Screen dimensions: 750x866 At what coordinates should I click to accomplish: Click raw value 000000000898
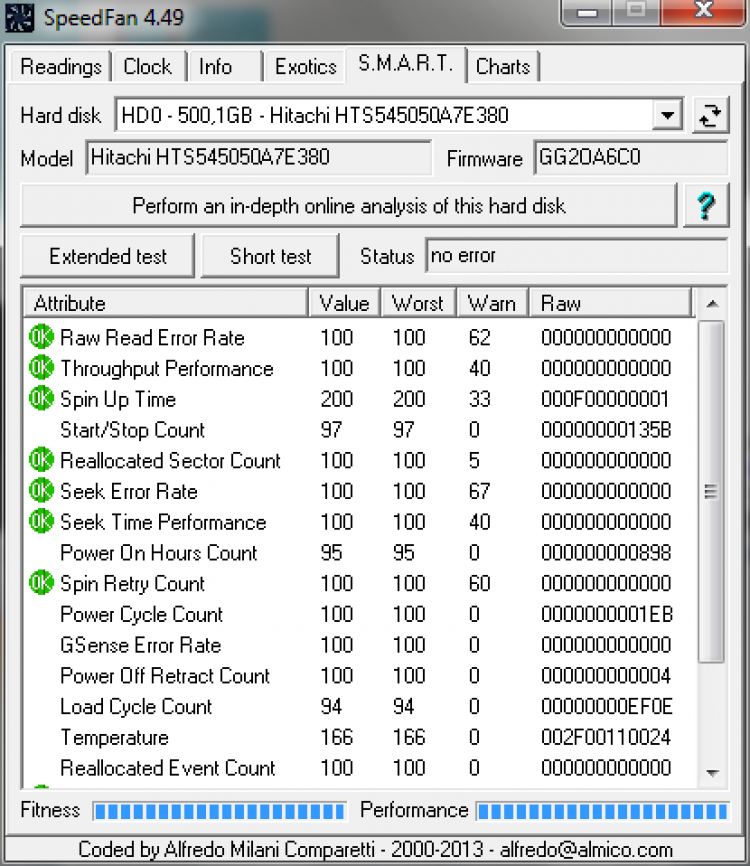pyautogui.click(x=606, y=552)
